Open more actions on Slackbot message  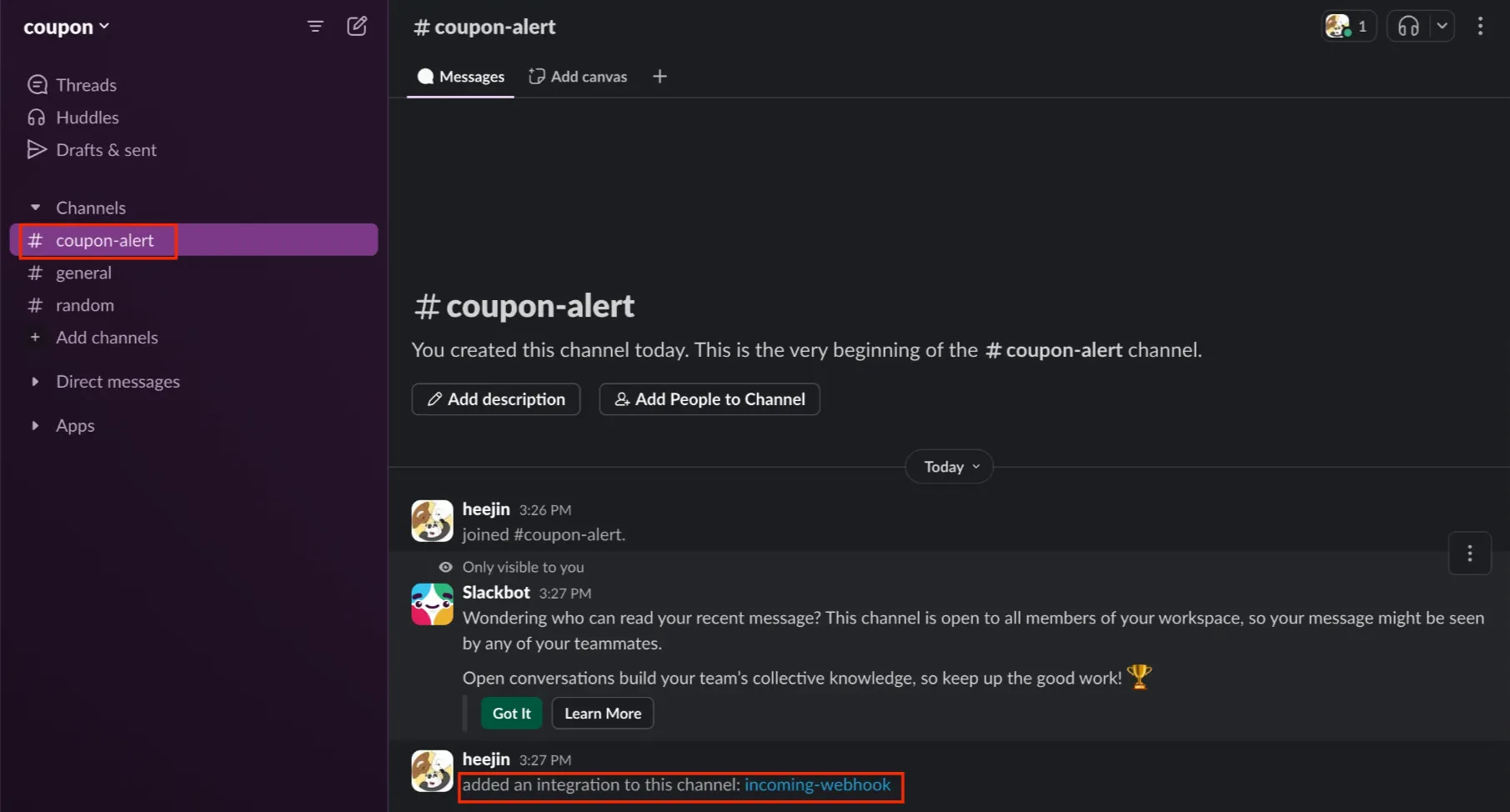tap(1469, 553)
